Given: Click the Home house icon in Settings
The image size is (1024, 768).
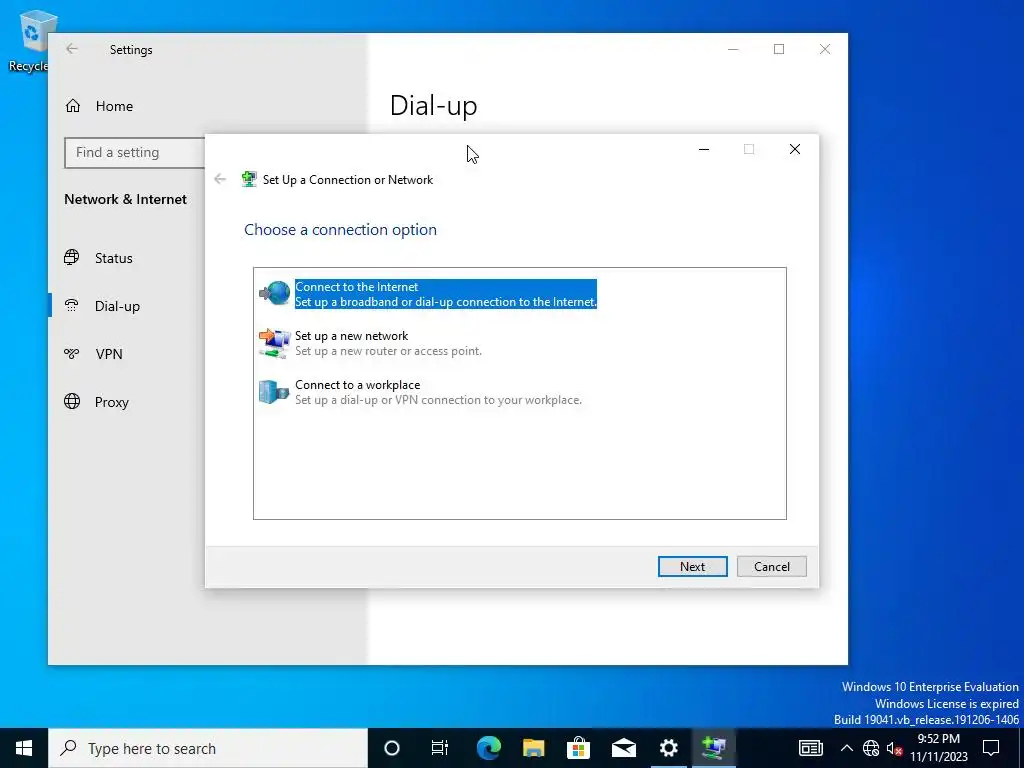Looking at the screenshot, I should (x=72, y=106).
